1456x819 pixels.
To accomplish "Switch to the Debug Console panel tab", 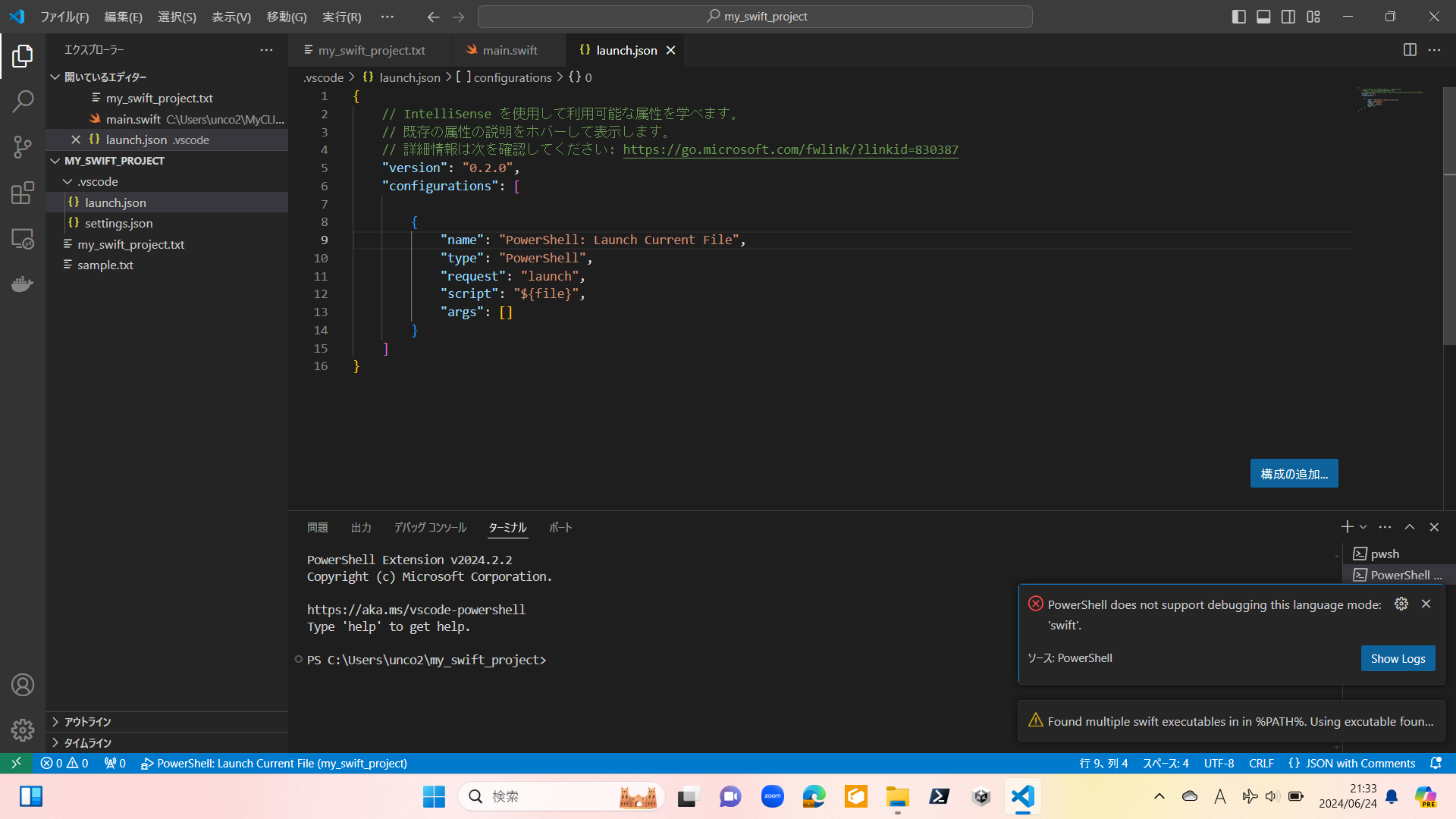I will click(x=430, y=527).
